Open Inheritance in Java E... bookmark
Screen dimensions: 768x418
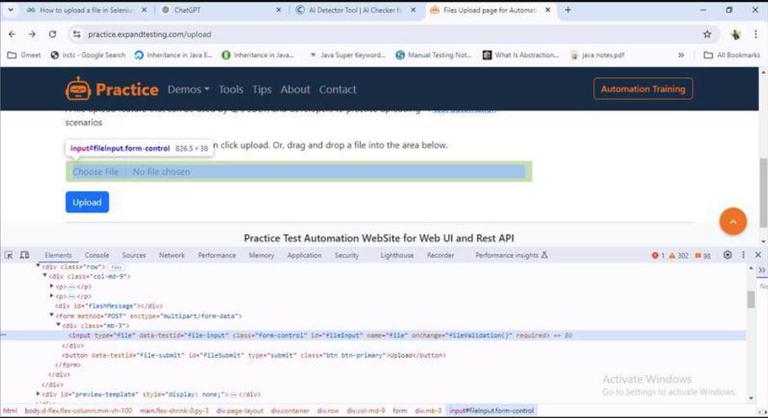click(173, 55)
